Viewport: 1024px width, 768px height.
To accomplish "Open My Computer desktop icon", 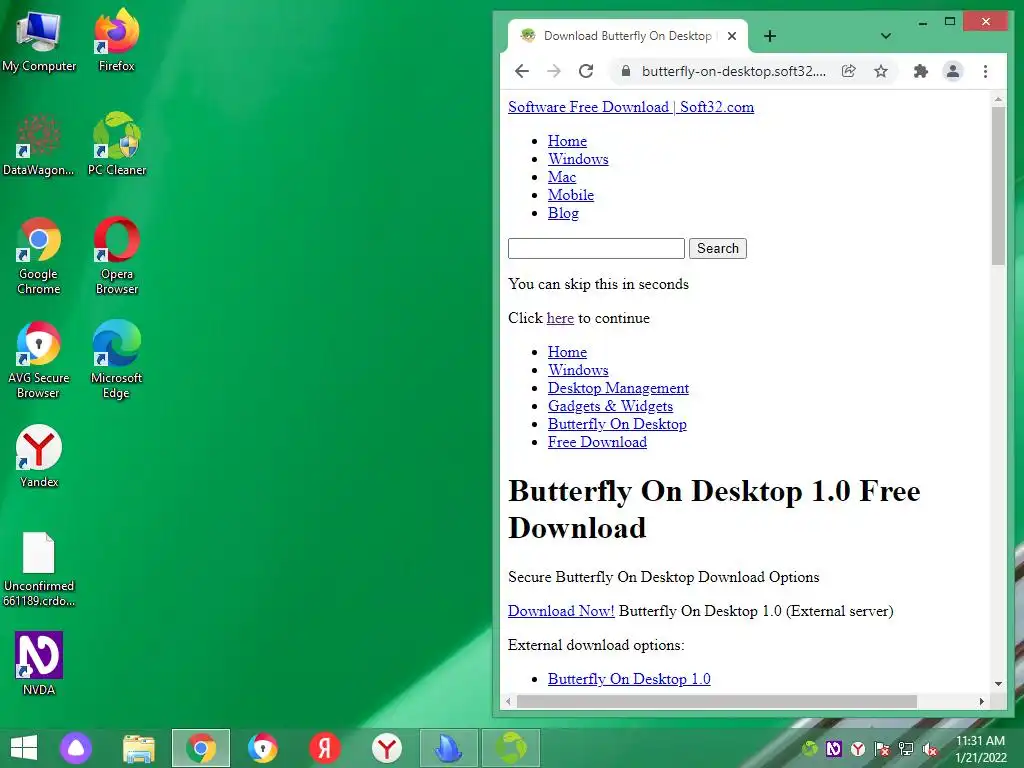I will (x=39, y=40).
